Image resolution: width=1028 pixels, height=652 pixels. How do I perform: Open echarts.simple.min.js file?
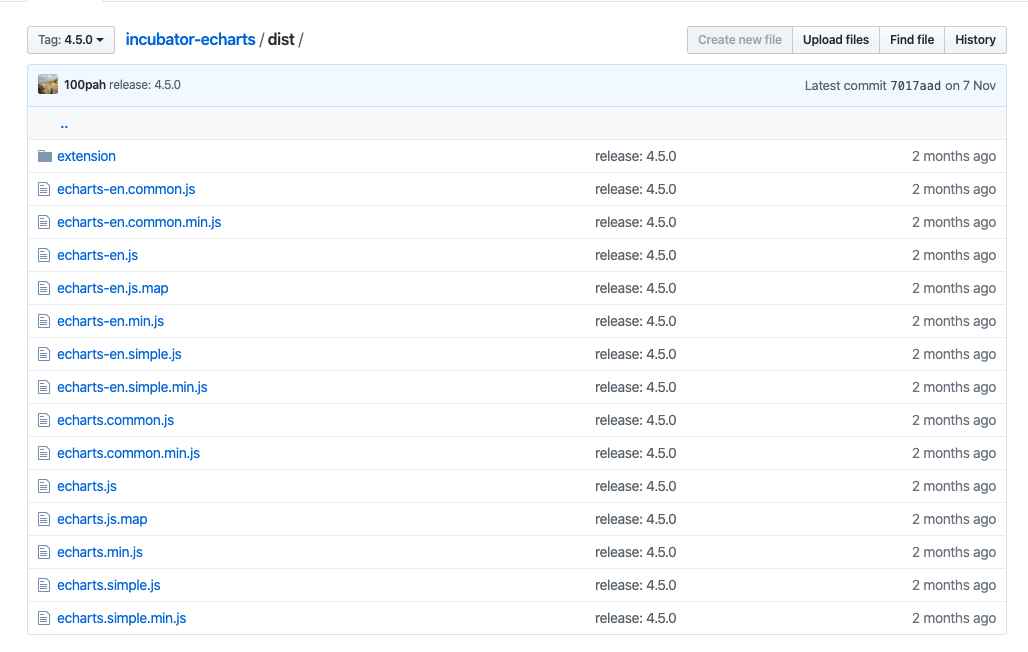[x=122, y=618]
